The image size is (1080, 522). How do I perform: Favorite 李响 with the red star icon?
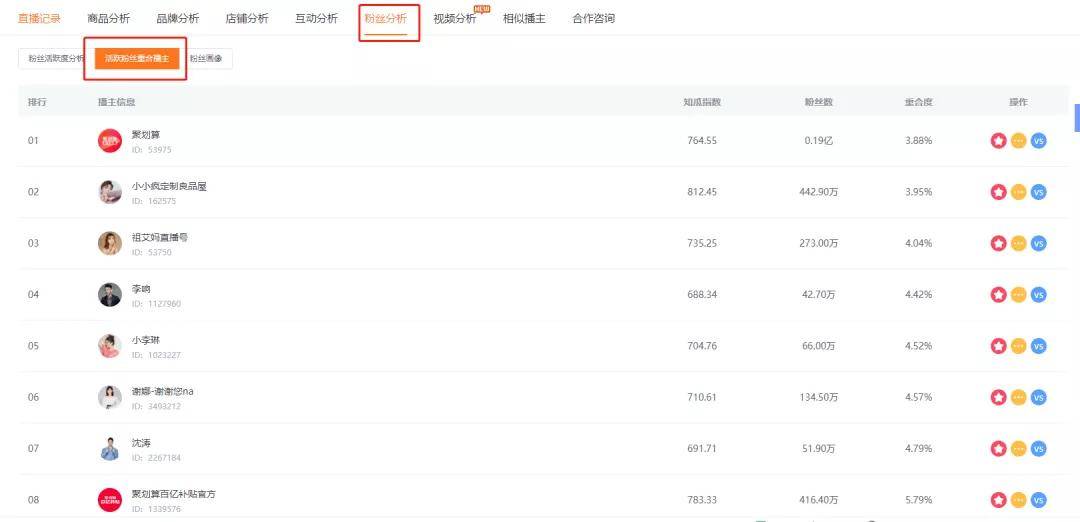tap(998, 295)
